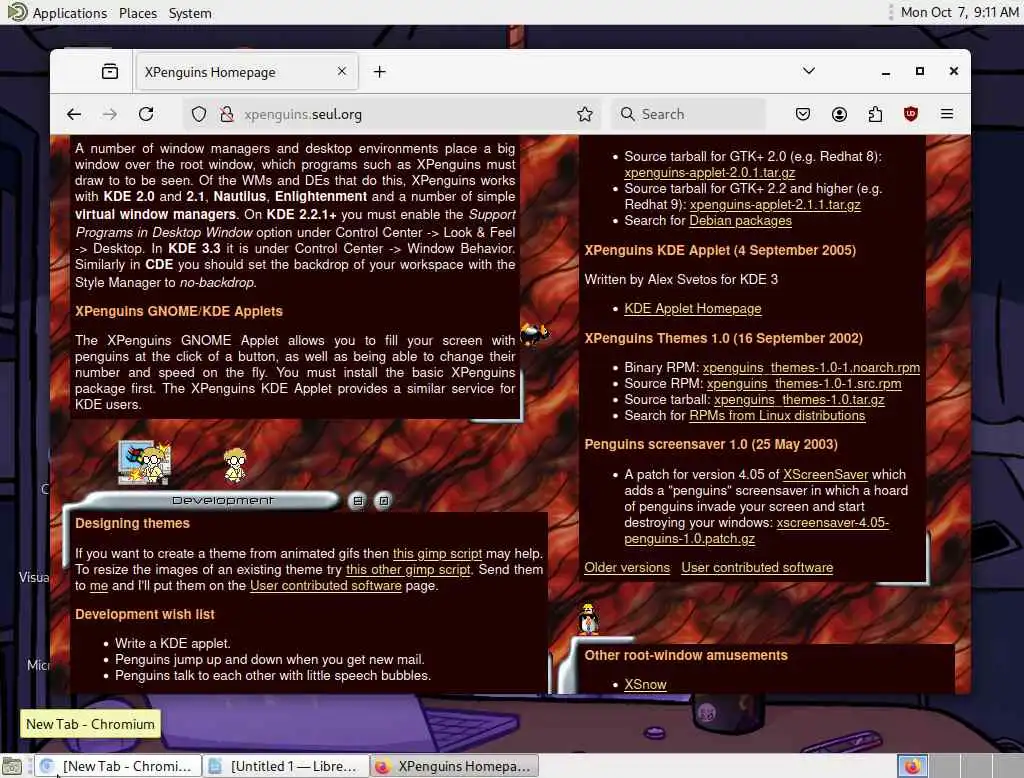The height and width of the screenshot is (778, 1024).
Task: Click the Development panel title bar
Action: pos(210,501)
